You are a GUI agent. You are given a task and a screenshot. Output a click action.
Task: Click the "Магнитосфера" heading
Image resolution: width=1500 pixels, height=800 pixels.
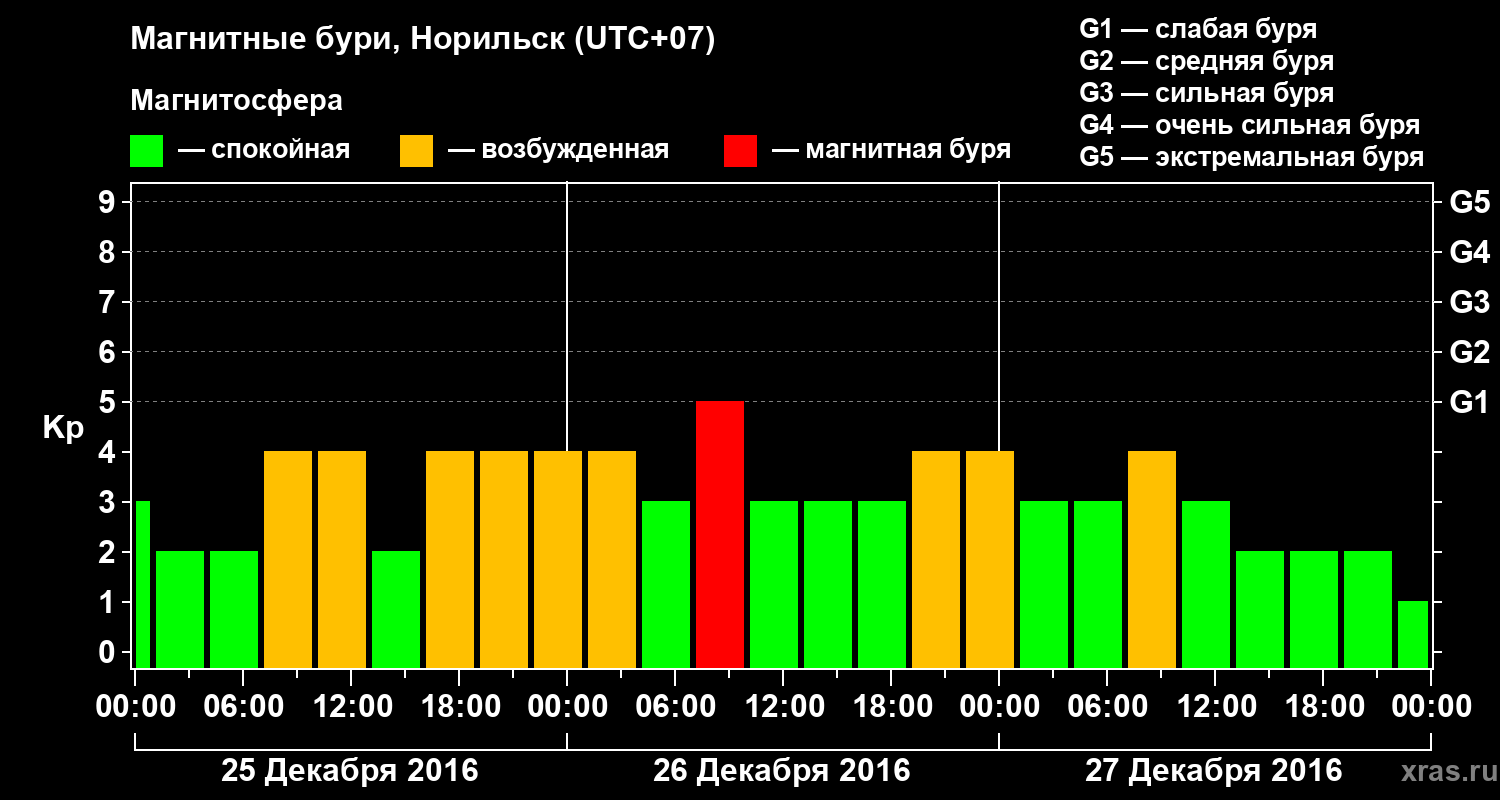click(236, 102)
